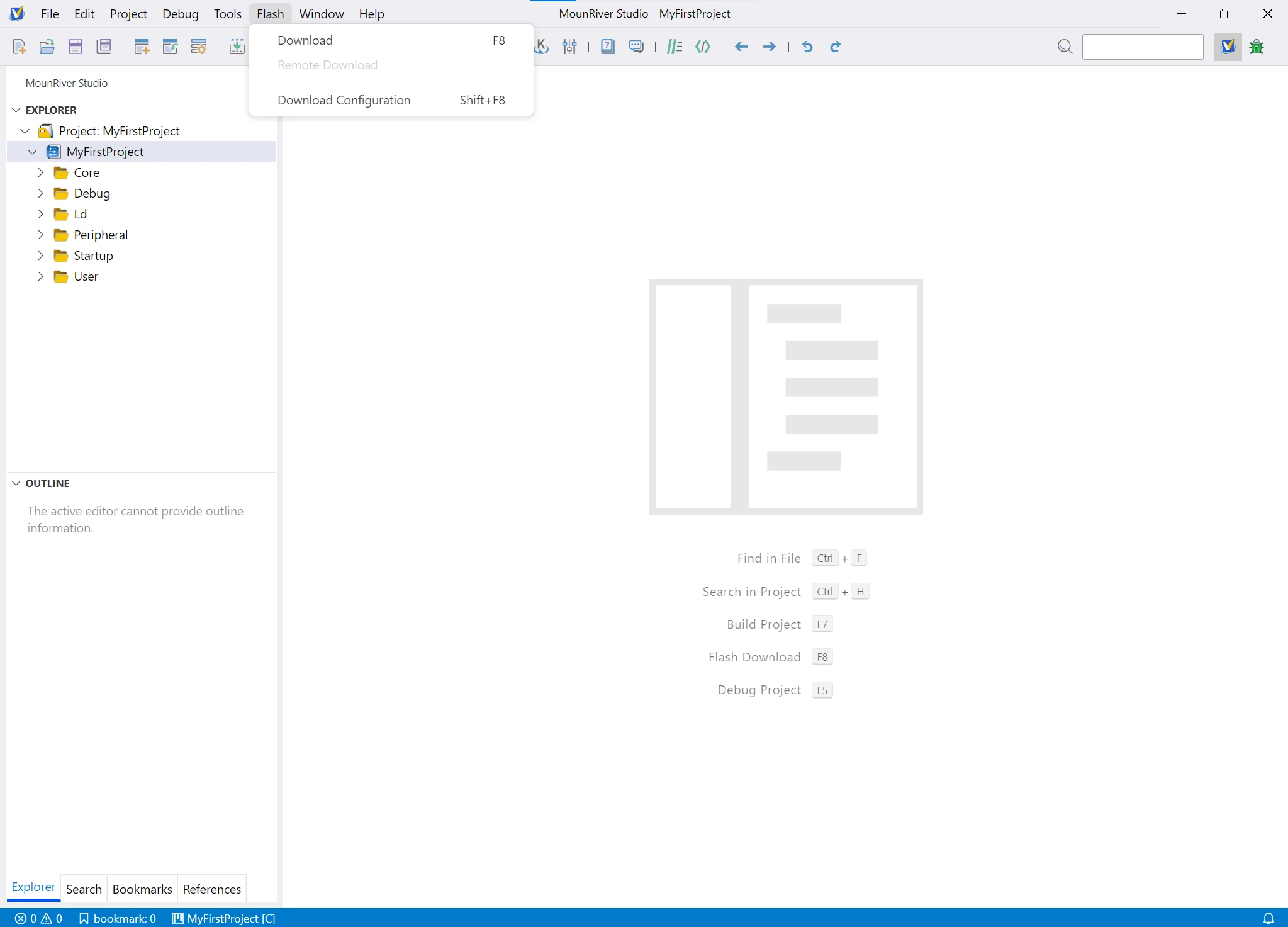Screen dimensions: 1288x927
Task: Select the Ld folder in the tree
Action: 81,214
